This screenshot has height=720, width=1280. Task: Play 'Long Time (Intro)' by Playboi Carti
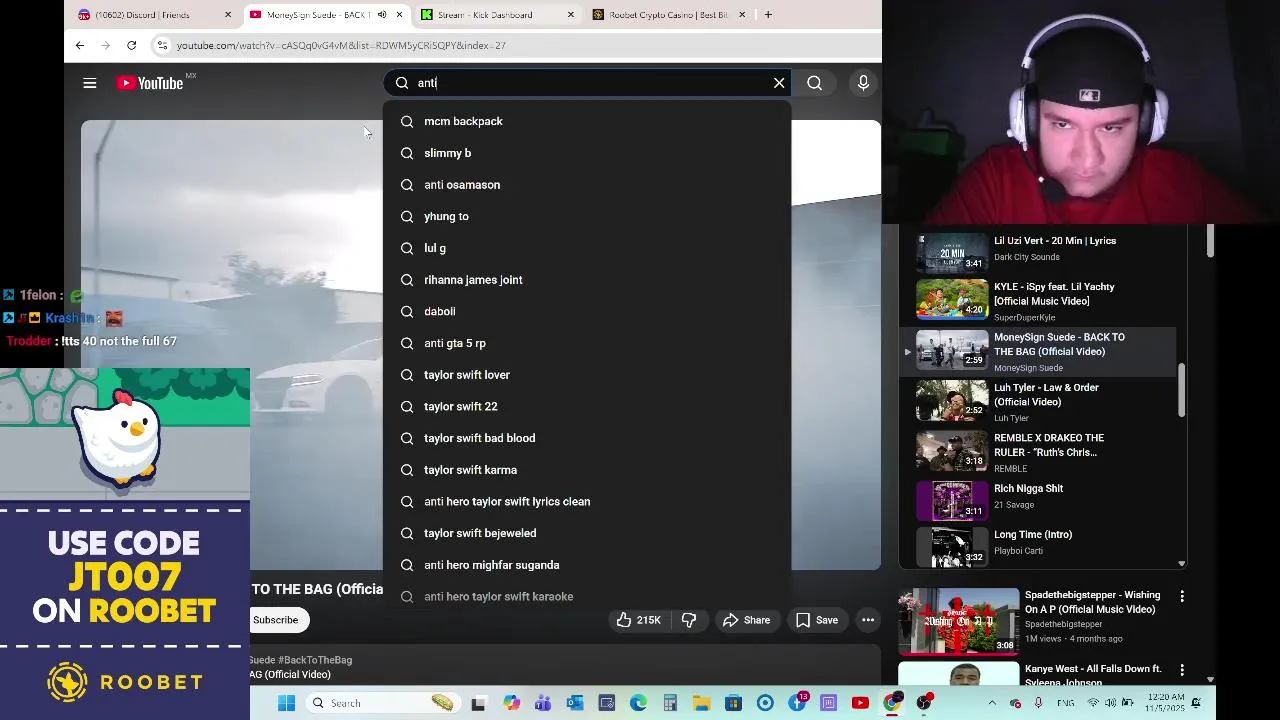click(1040, 545)
